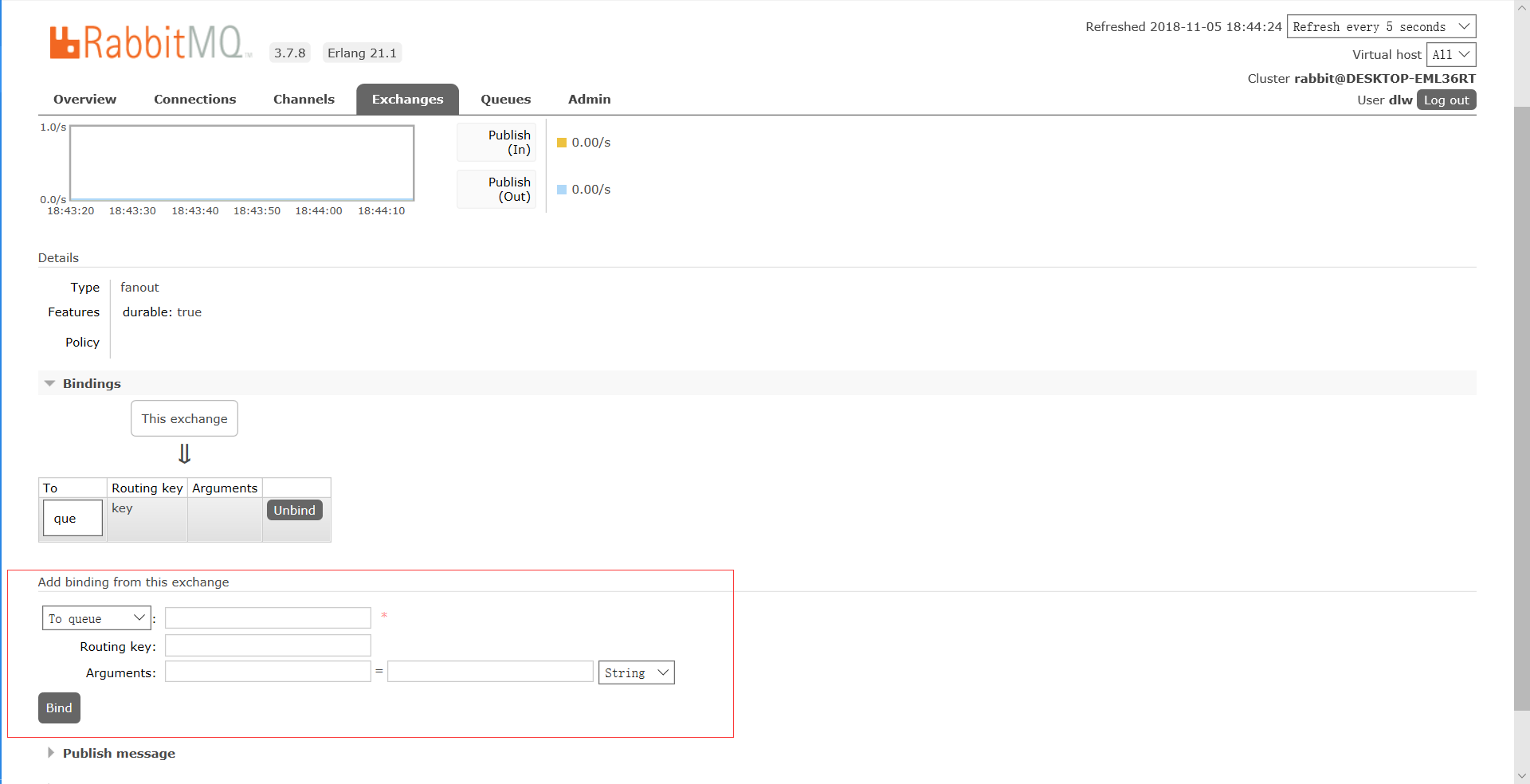This screenshot has height=784, width=1530.
Task: Focus the destination queue name field
Action: (268, 618)
